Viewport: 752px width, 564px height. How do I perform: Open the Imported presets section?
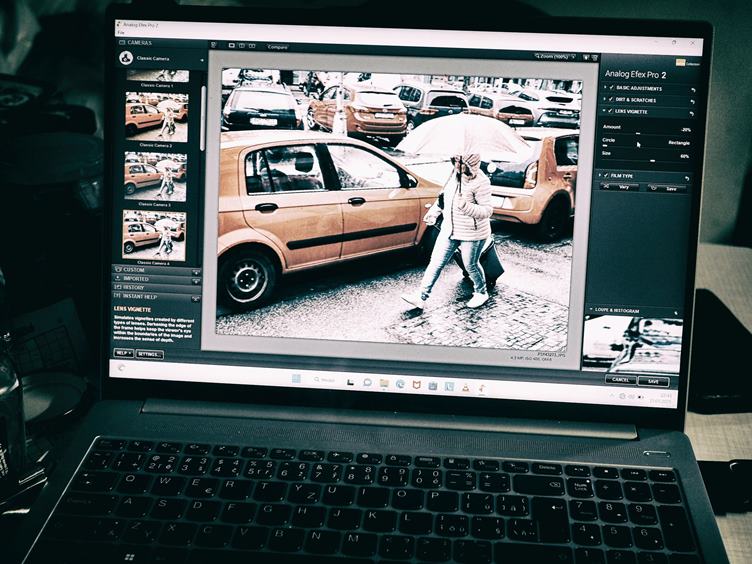[x=156, y=279]
